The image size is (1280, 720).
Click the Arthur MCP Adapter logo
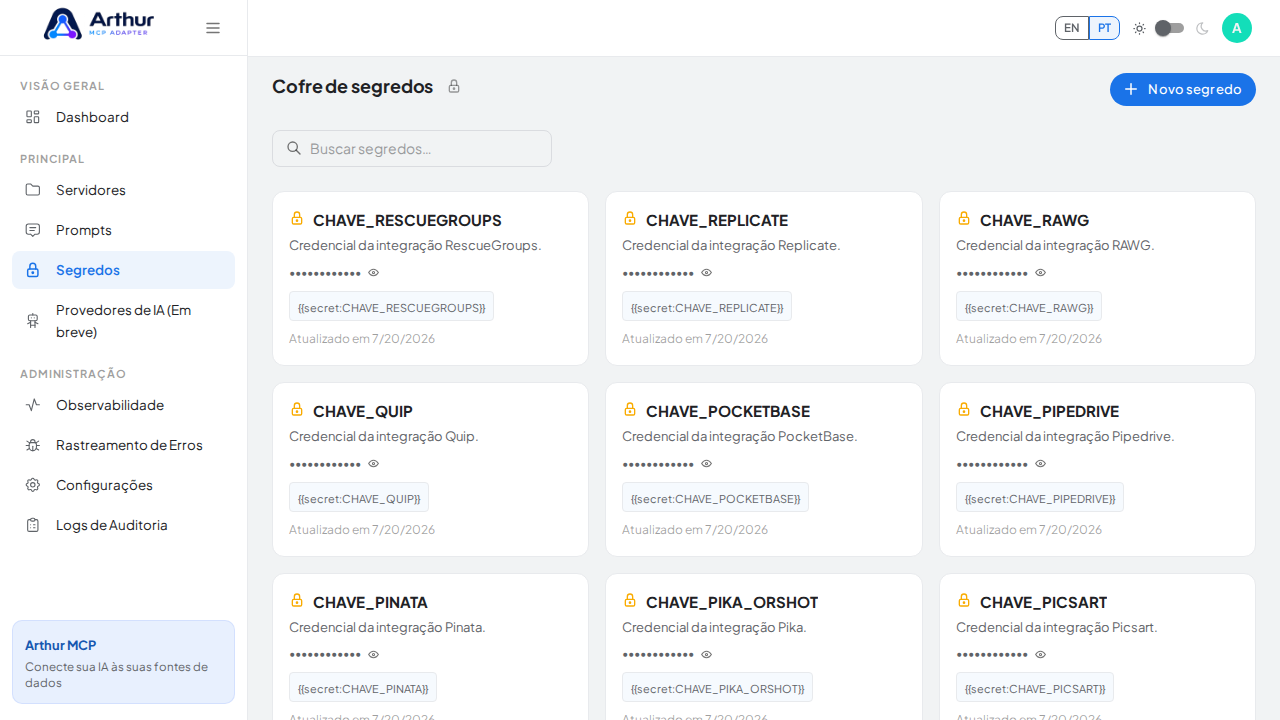point(99,24)
